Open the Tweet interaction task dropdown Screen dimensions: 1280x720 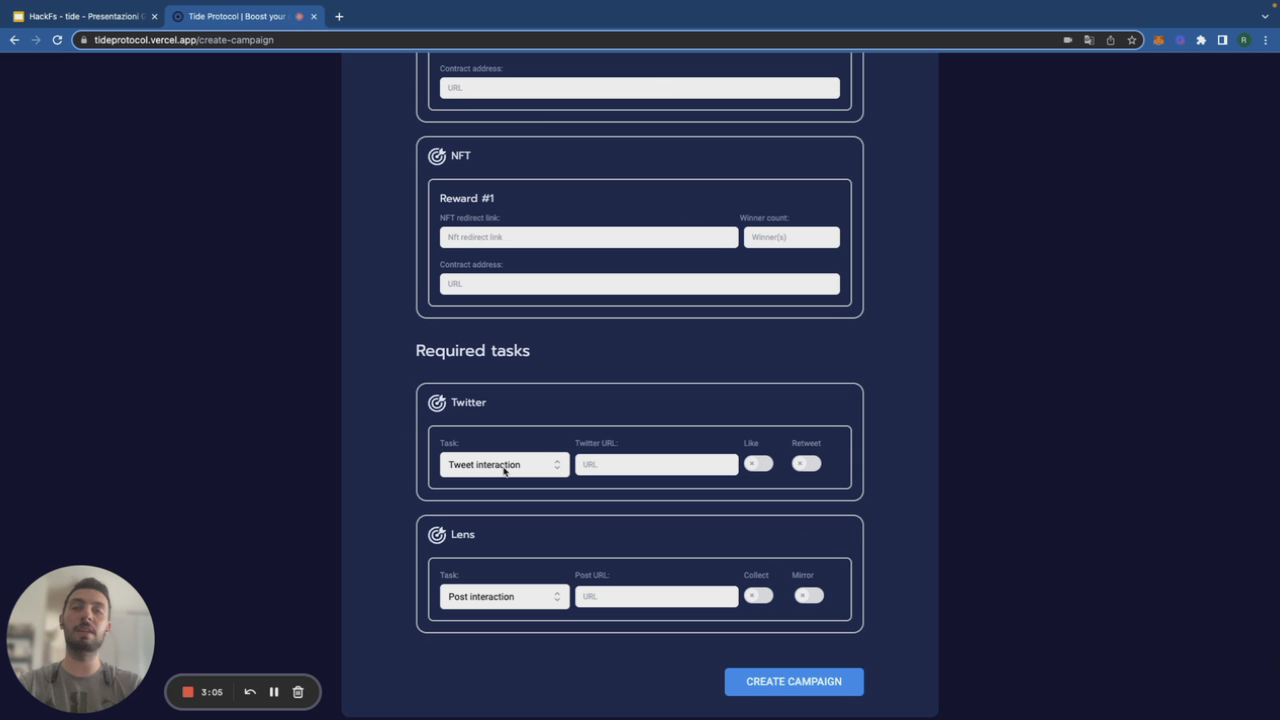pos(504,465)
